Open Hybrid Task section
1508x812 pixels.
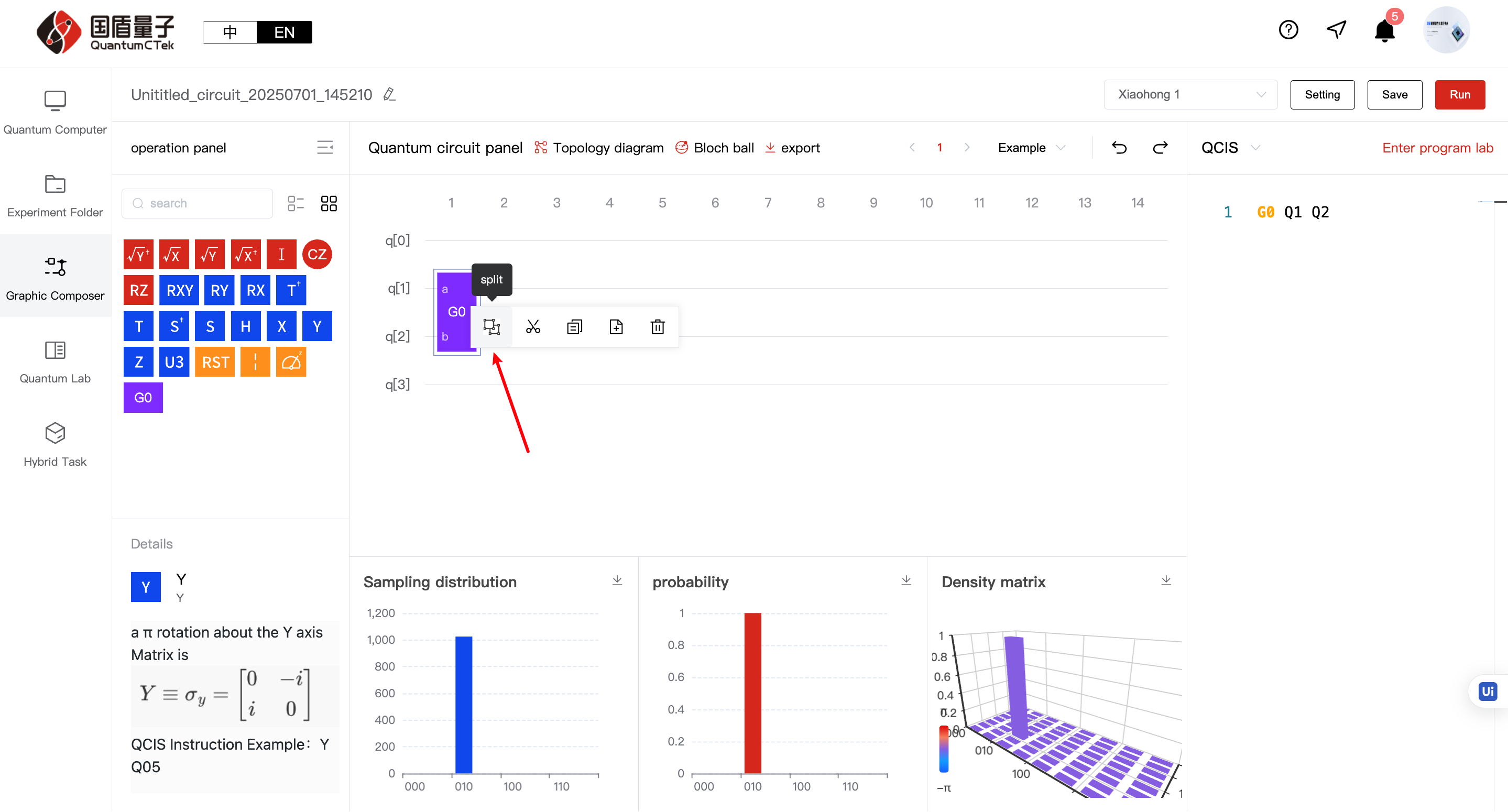click(x=55, y=445)
